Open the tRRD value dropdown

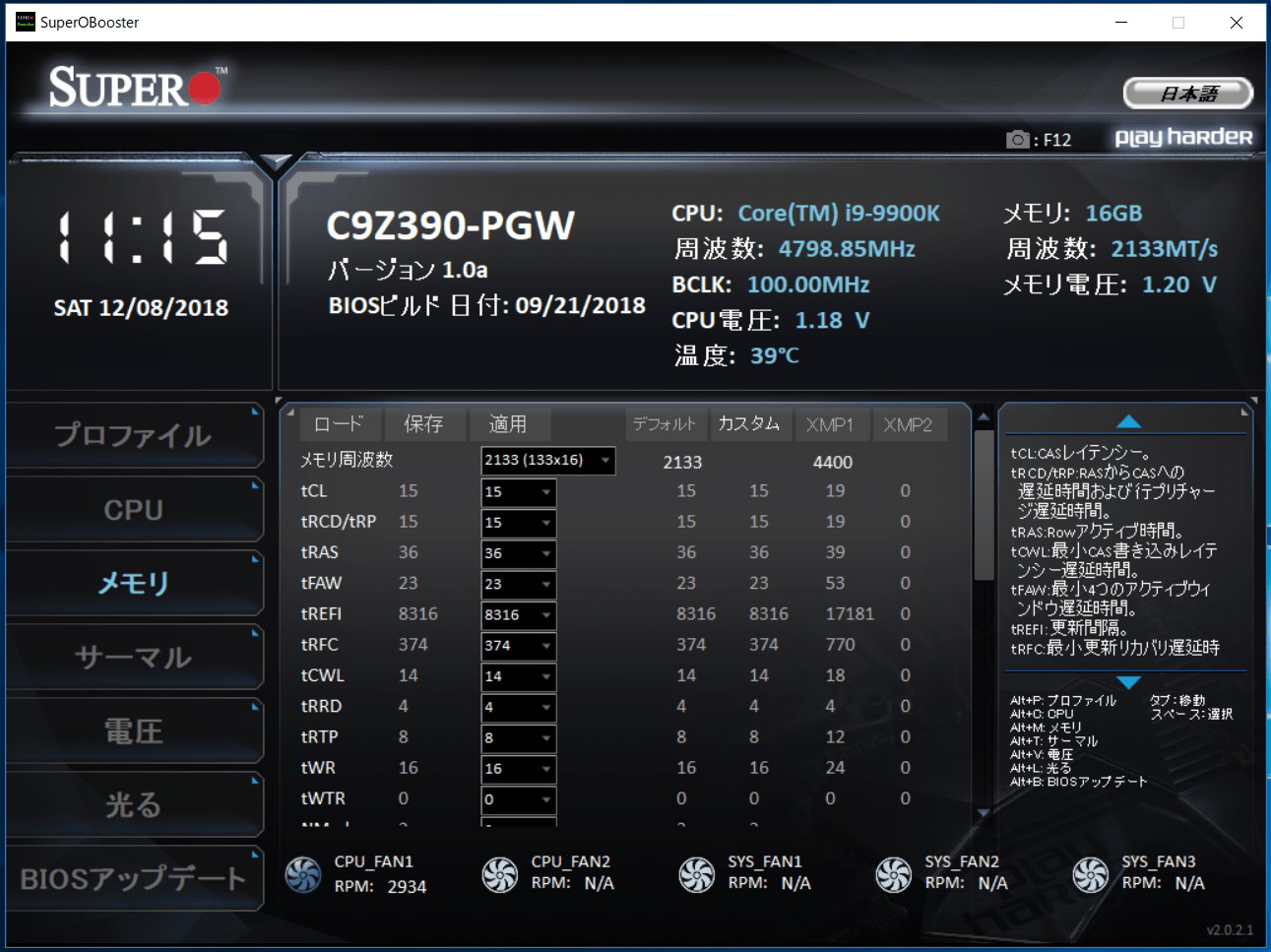click(x=519, y=707)
